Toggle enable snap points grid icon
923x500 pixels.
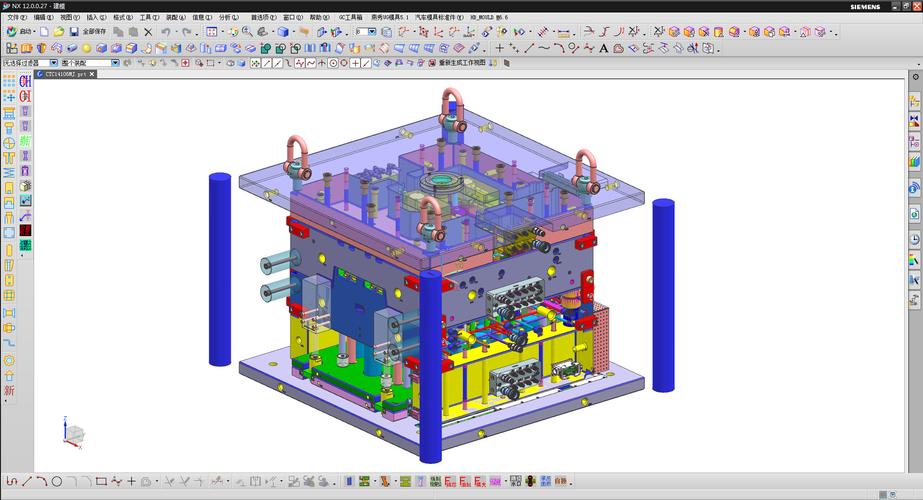click(x=255, y=63)
